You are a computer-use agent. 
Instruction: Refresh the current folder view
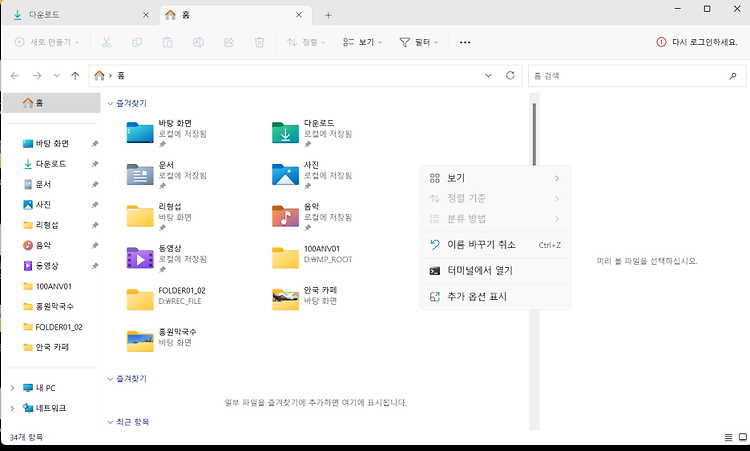[x=510, y=76]
